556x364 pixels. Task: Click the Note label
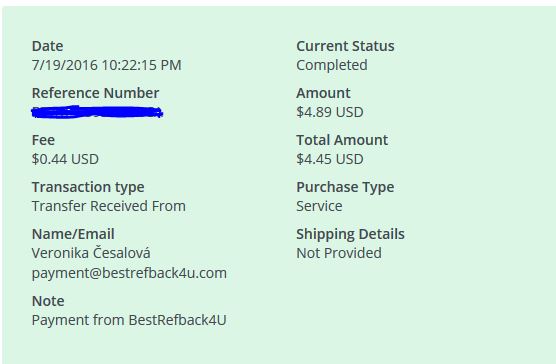(48, 301)
